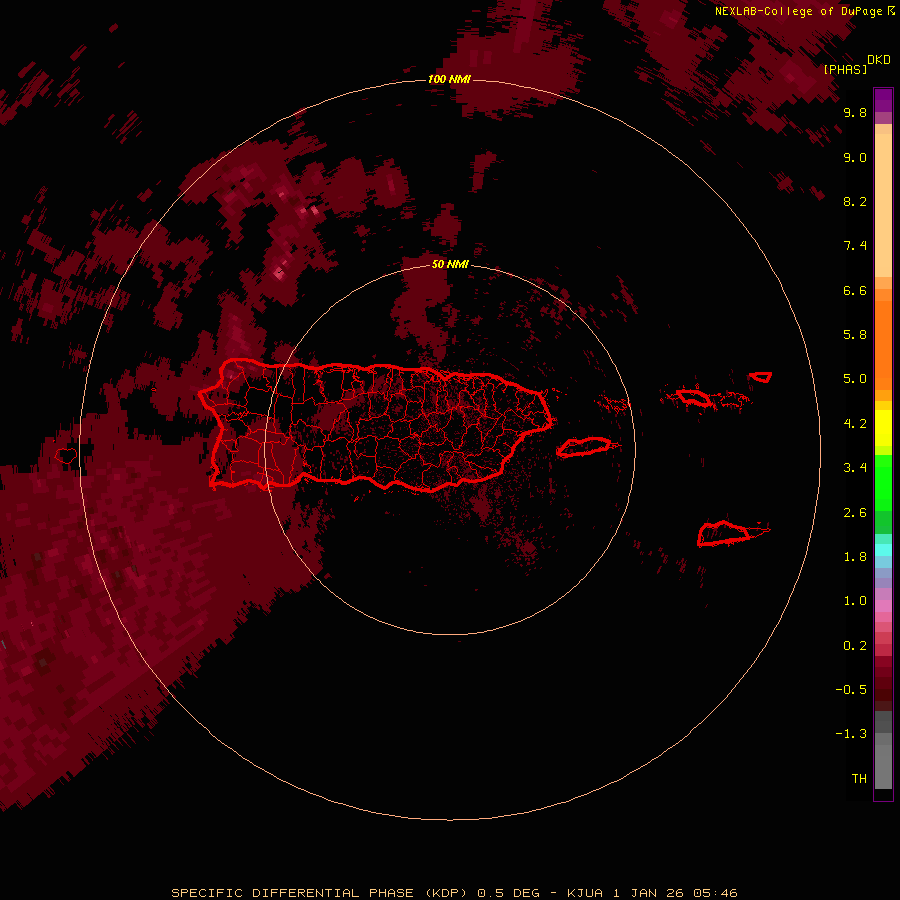Click the 5.8 scale value

(x=855, y=335)
